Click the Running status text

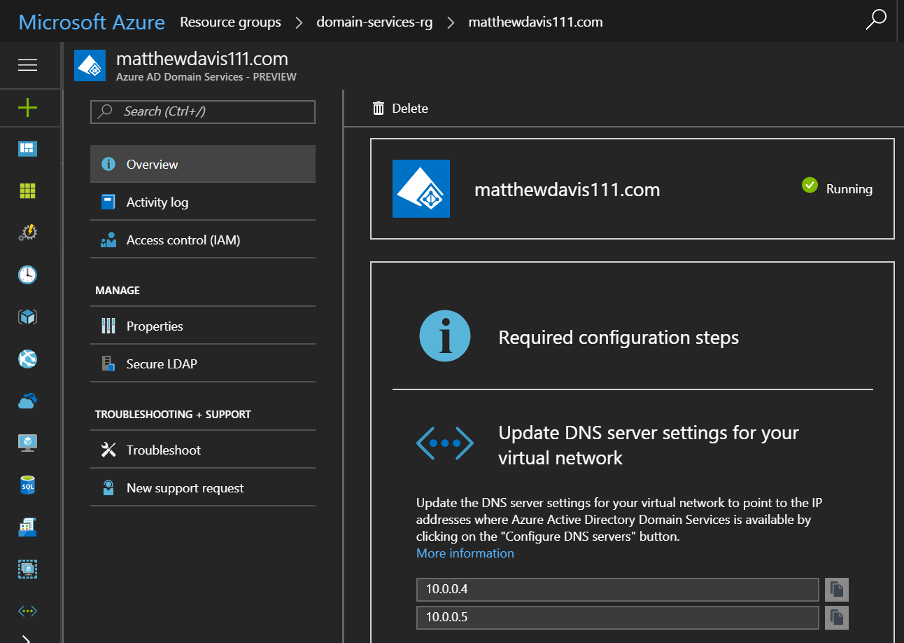(849, 189)
